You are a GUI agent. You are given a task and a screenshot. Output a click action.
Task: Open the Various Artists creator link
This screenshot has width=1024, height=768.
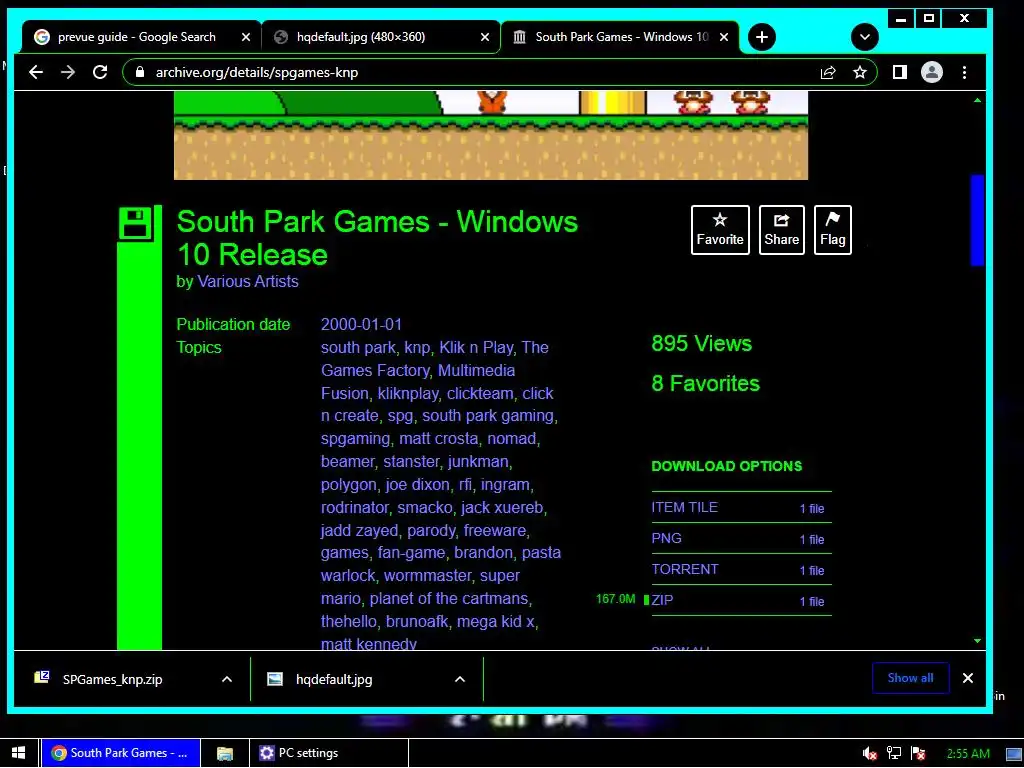tap(248, 281)
